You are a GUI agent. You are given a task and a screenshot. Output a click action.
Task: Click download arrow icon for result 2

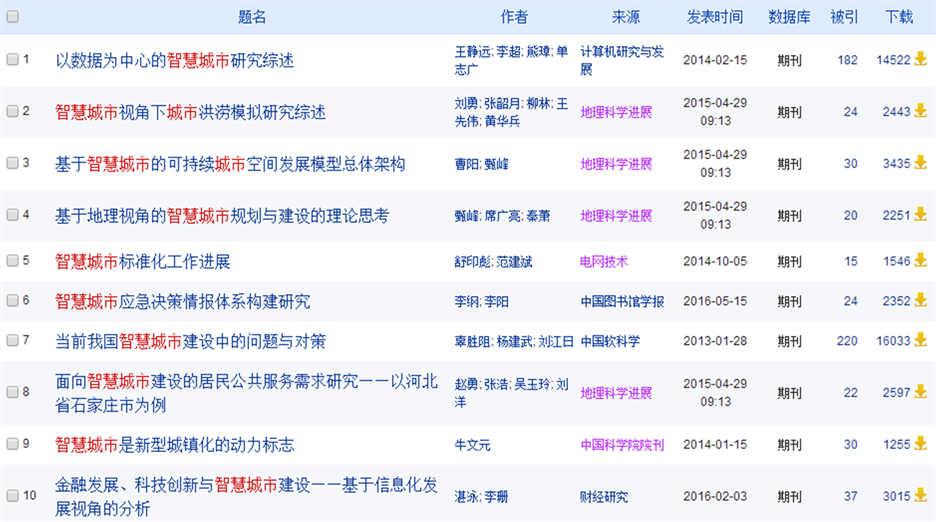(x=920, y=111)
